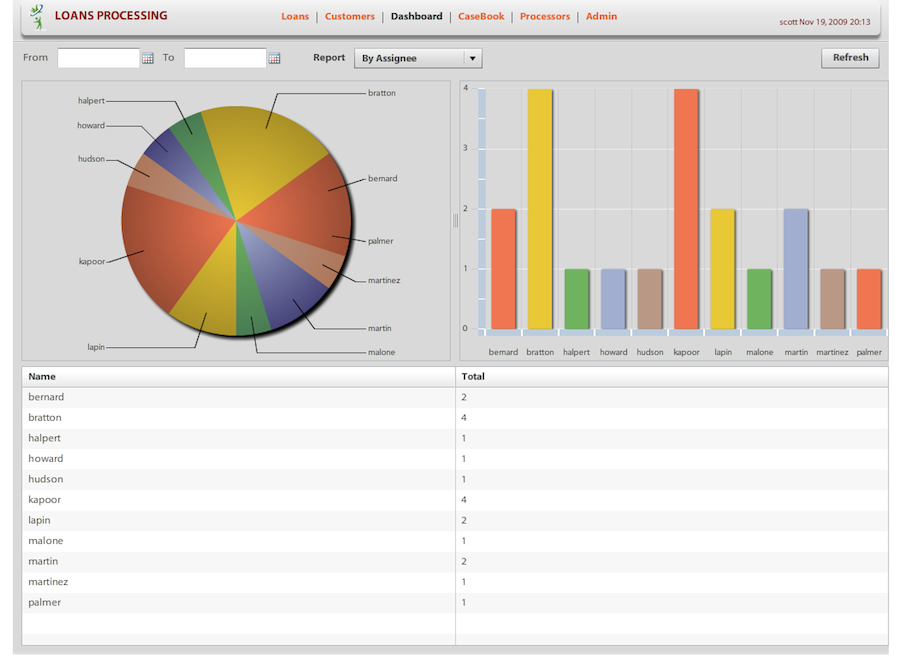Screen dimensions: 900x663
Task: Select the bratton row in table
Action: click(455, 418)
